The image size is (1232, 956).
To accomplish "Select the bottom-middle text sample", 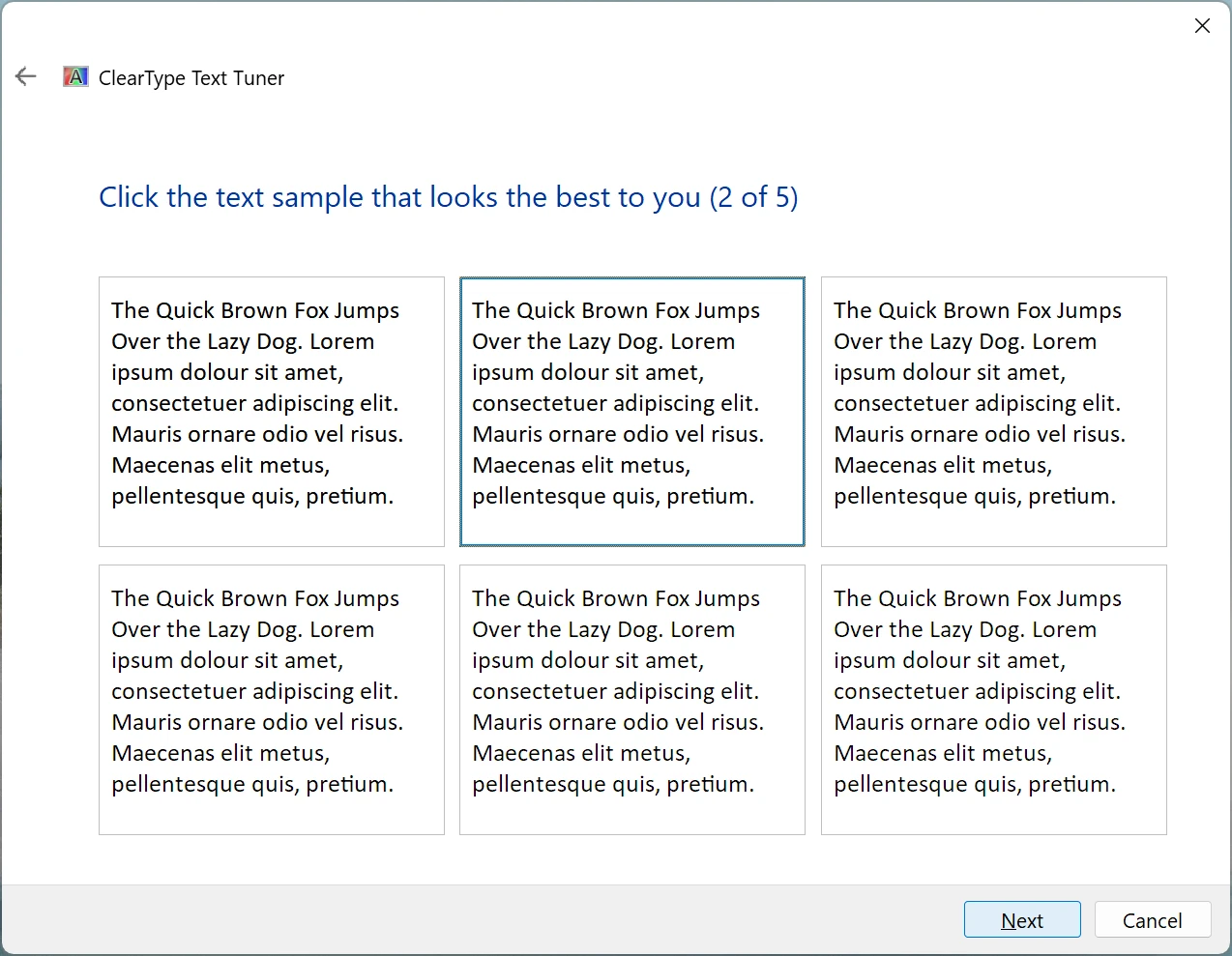I will click(631, 700).
